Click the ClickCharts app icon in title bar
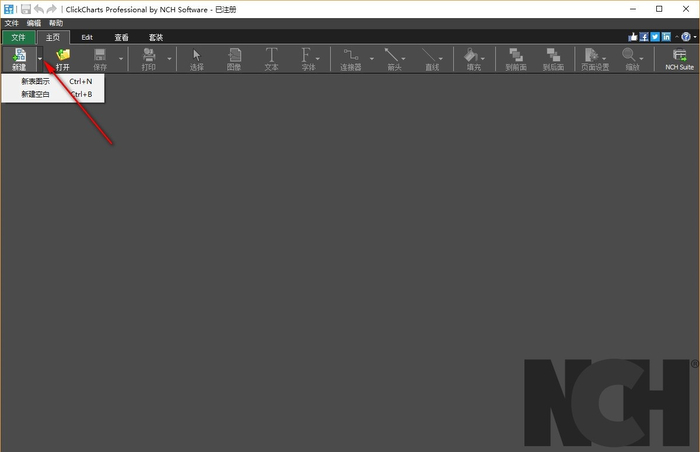 click(9, 9)
